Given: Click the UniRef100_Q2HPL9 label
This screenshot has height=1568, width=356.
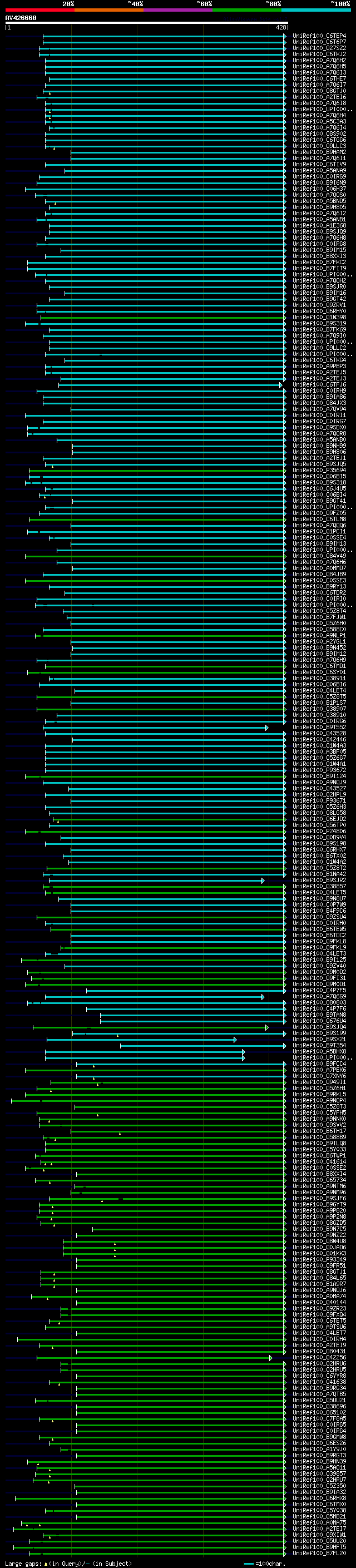Looking at the screenshot, I should tap(319, 794).
